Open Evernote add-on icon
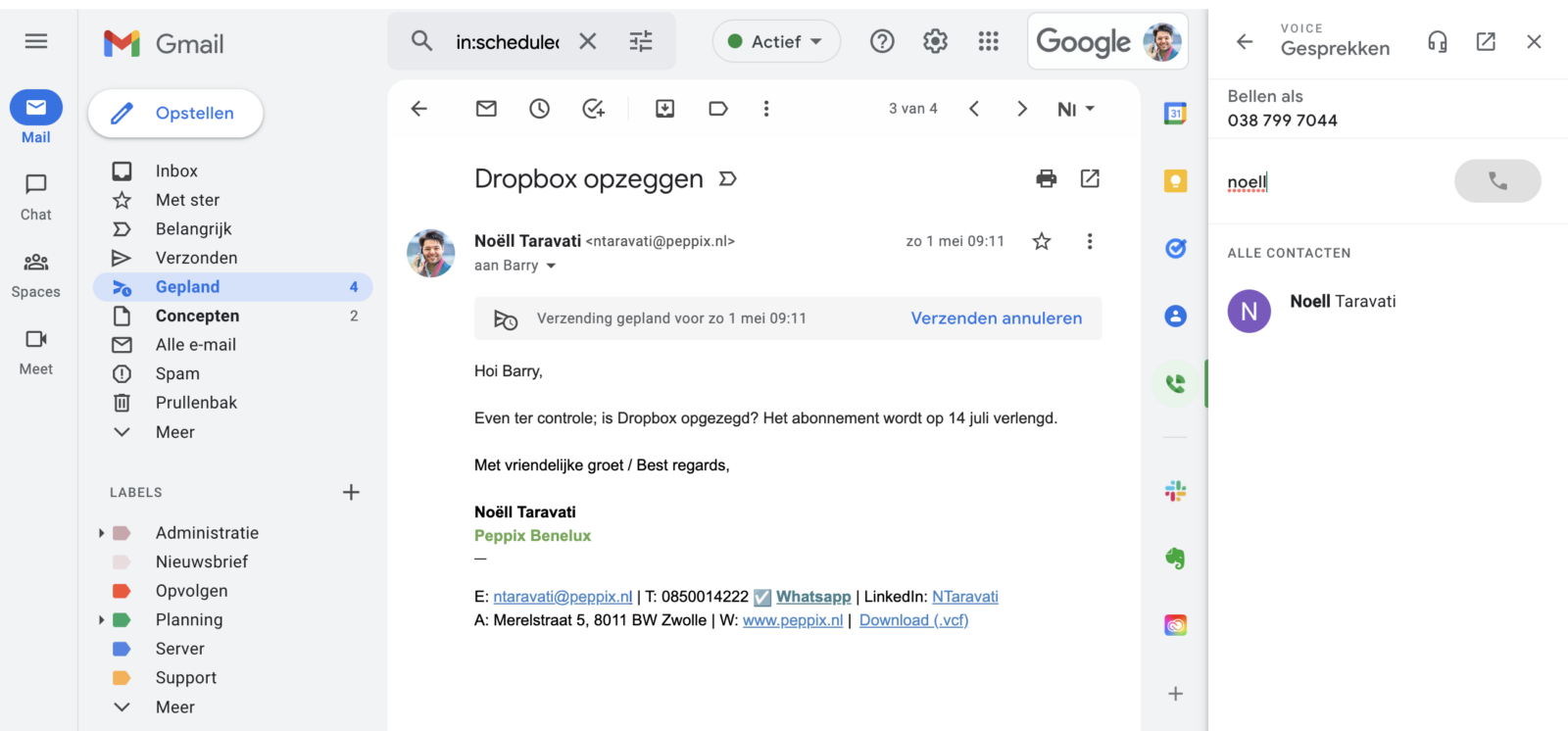Screen dimensions: 1568x731 click(1175, 559)
